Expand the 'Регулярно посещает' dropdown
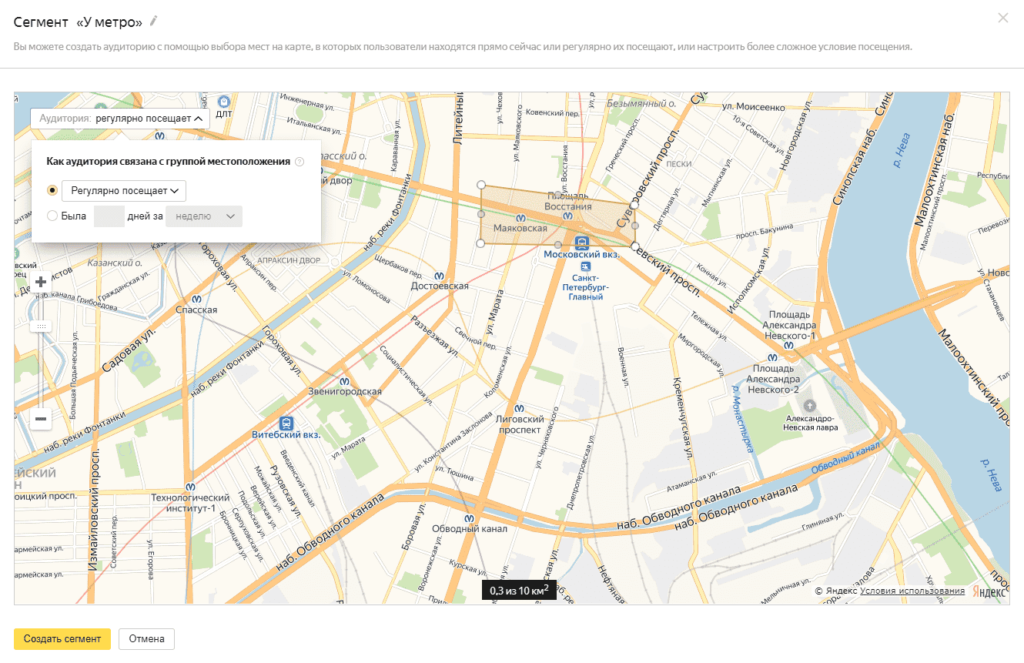This screenshot has height=663, width=1024. [x=124, y=191]
